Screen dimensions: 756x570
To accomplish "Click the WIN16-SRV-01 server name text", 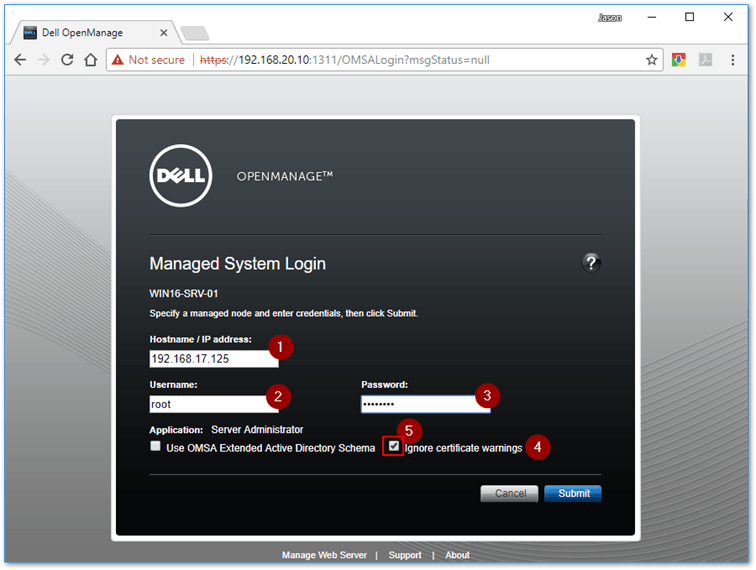I will [x=184, y=294].
